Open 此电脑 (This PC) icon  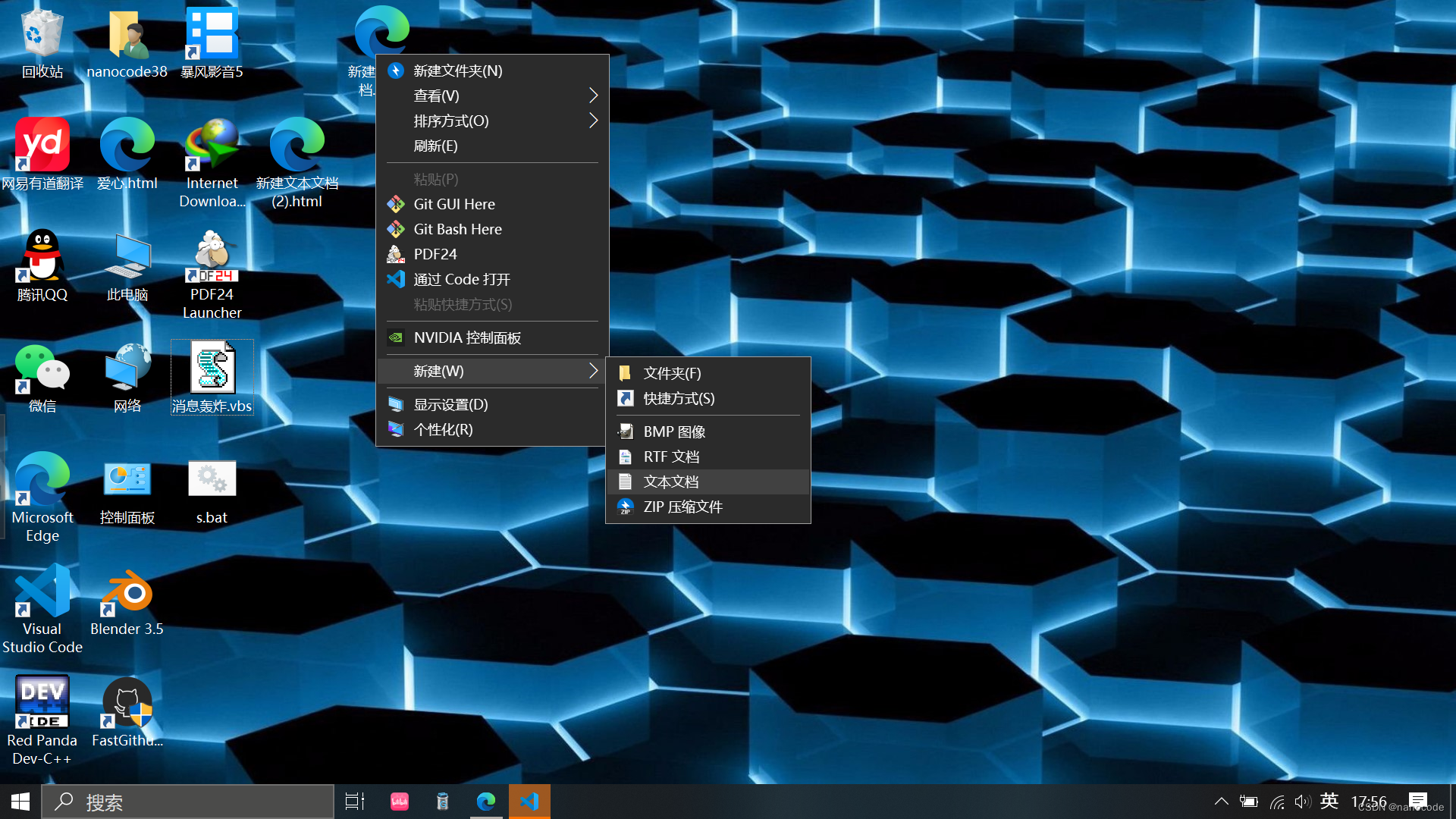(127, 266)
